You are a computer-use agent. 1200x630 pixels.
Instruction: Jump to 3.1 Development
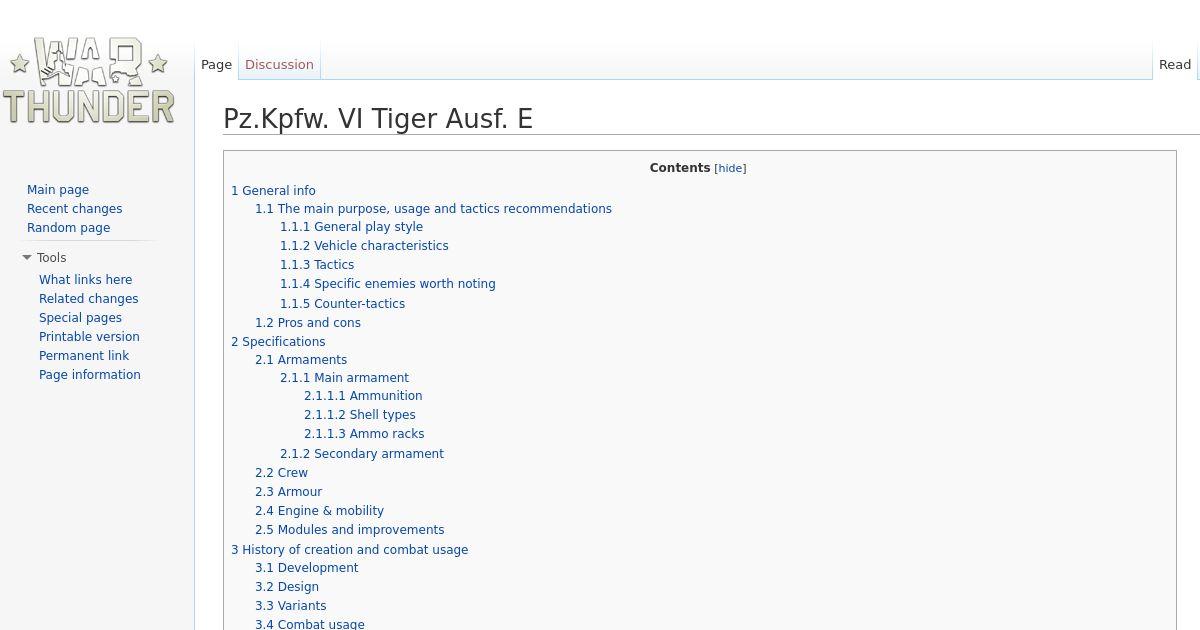click(x=306, y=568)
